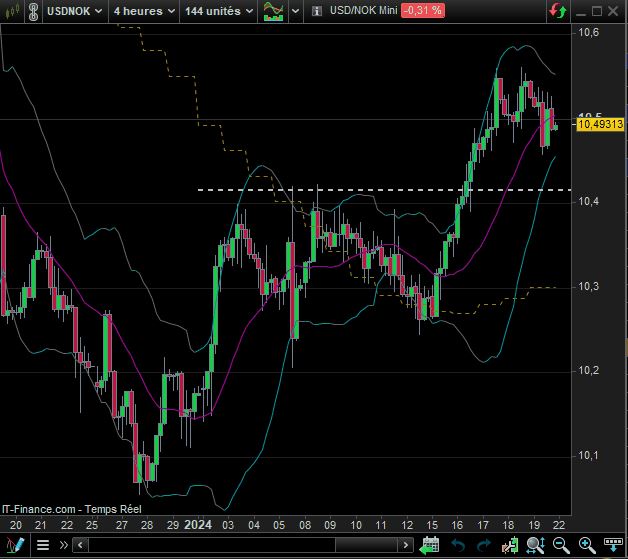Open the drawing tools pencil icon
Screen dimensions: 628x560
[x=14, y=545]
